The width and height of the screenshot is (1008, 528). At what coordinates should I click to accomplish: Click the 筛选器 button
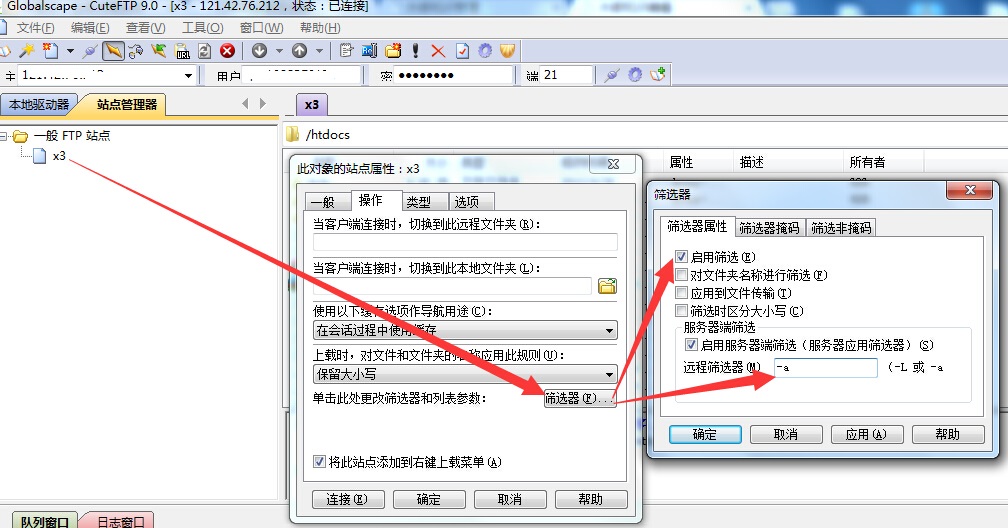(x=579, y=398)
